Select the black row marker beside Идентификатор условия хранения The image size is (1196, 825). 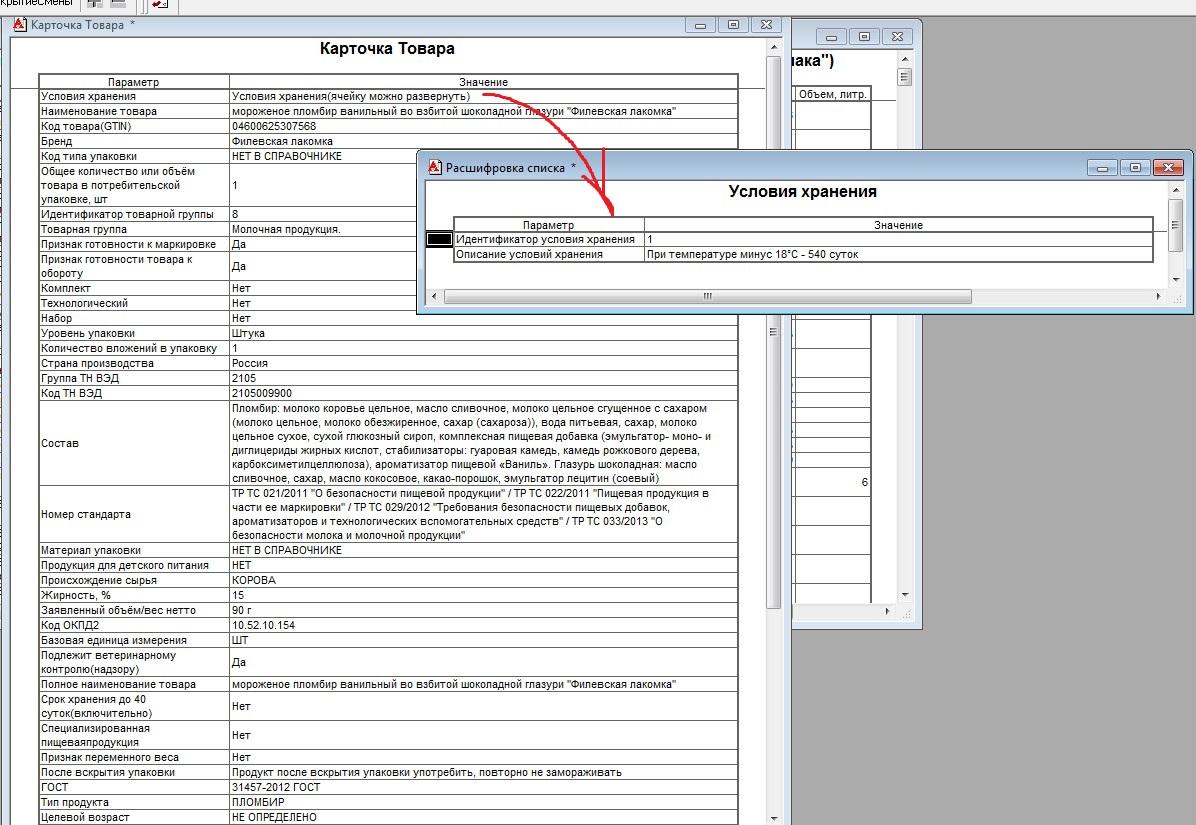(439, 240)
